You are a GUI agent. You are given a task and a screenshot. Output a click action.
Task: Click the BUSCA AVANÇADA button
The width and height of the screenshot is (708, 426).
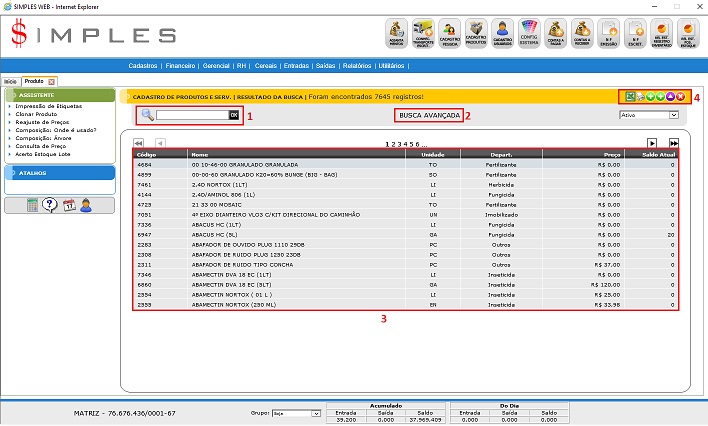(429, 116)
